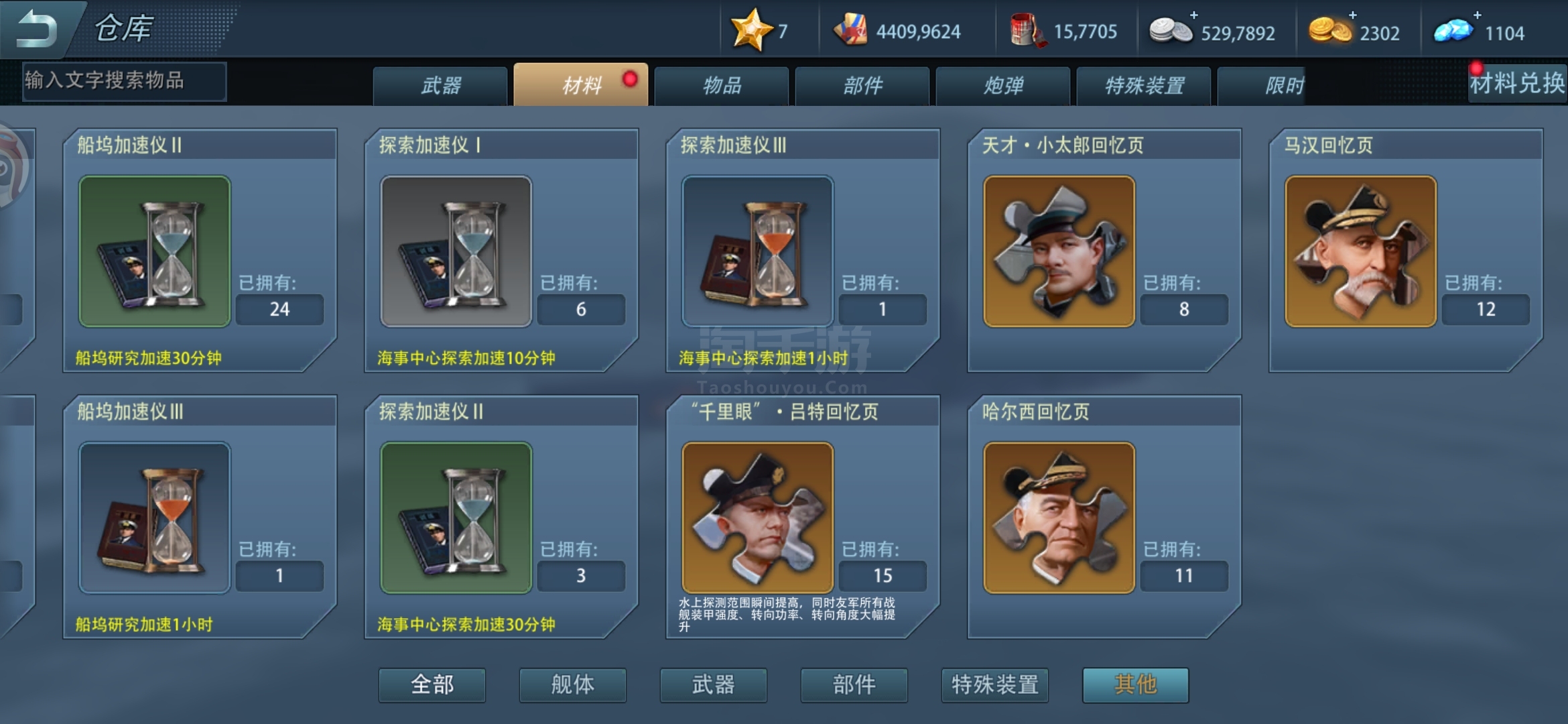Tap the back arrow next to 仓库

tap(36, 29)
